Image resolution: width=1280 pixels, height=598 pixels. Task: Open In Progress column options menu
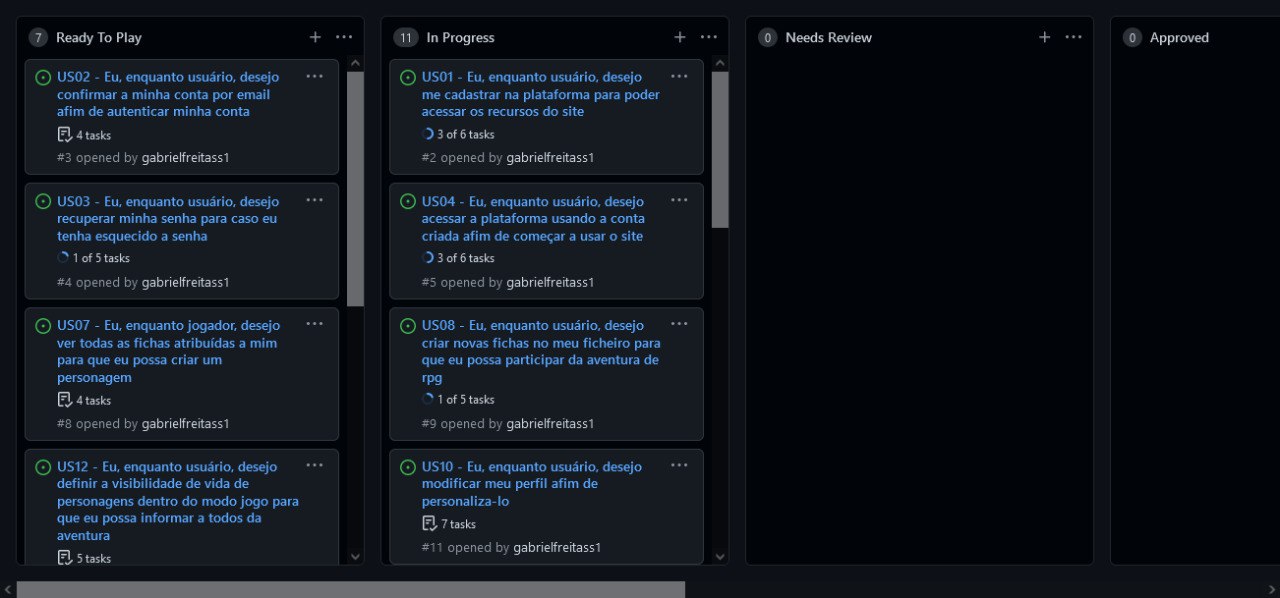pyautogui.click(x=709, y=37)
